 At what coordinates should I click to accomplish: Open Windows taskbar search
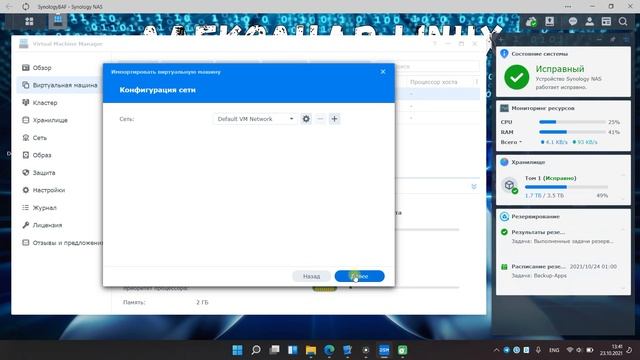256,350
